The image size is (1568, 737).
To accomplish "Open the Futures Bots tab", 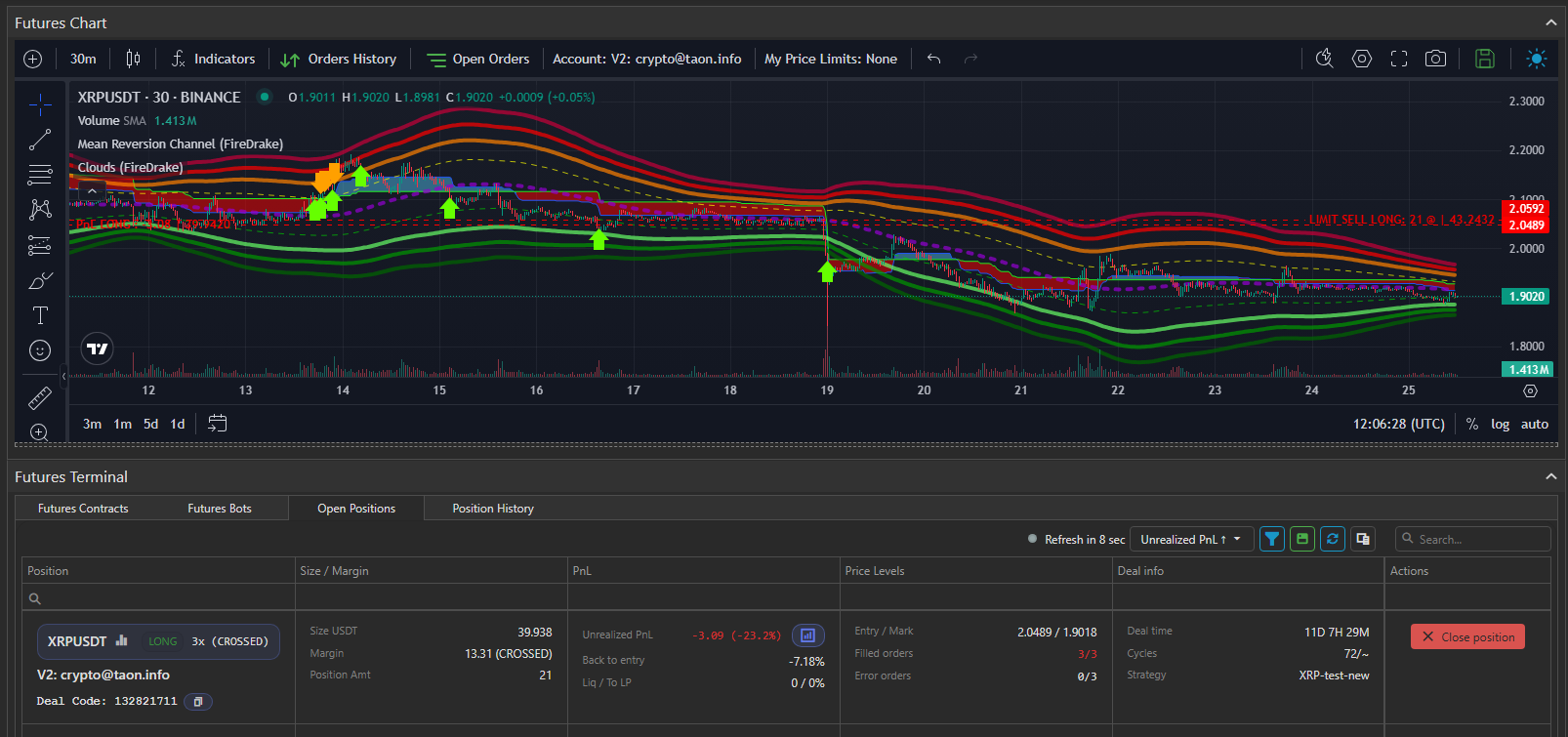I will pos(220,509).
